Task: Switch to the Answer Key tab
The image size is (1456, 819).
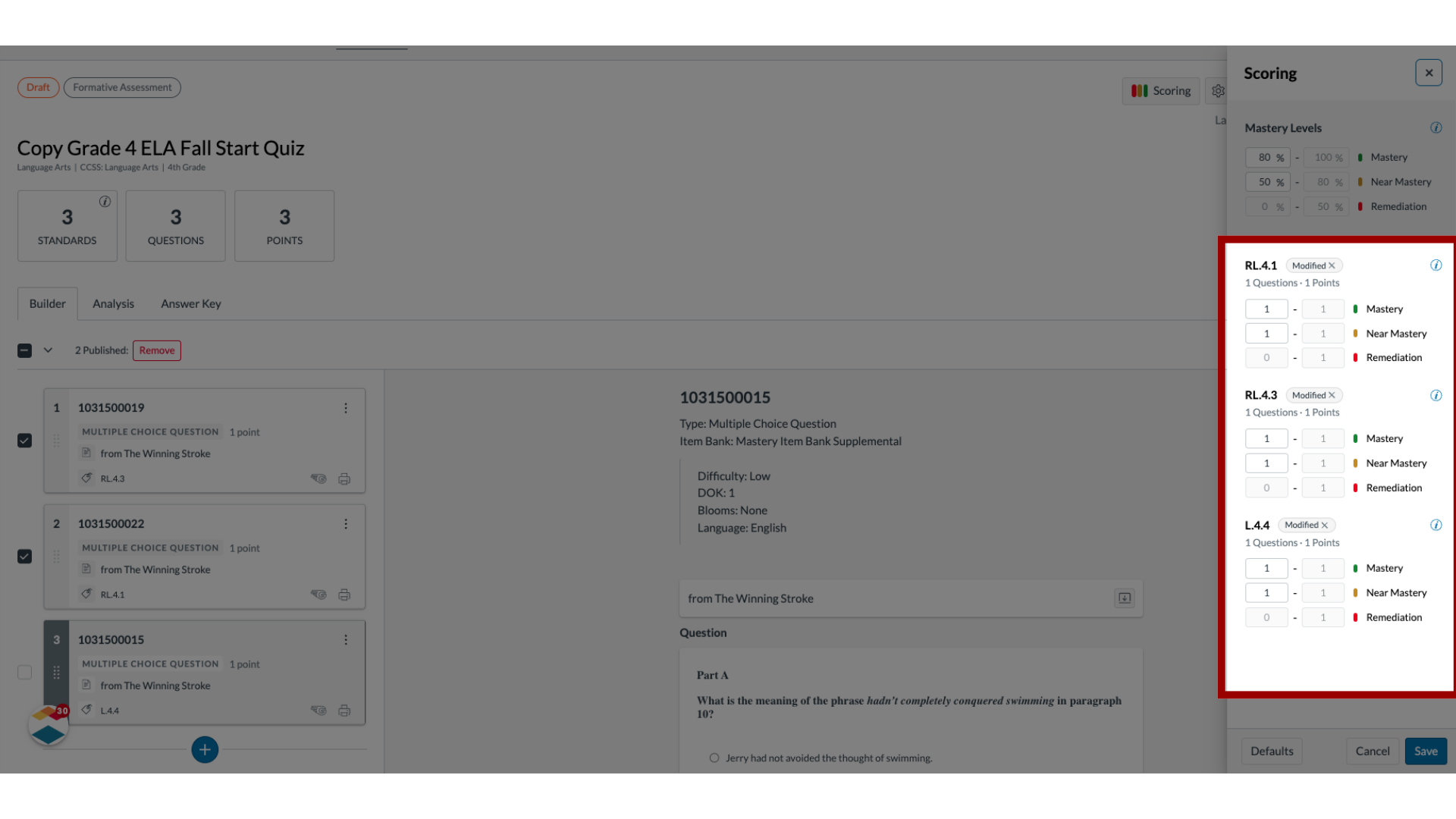Action: 191,303
